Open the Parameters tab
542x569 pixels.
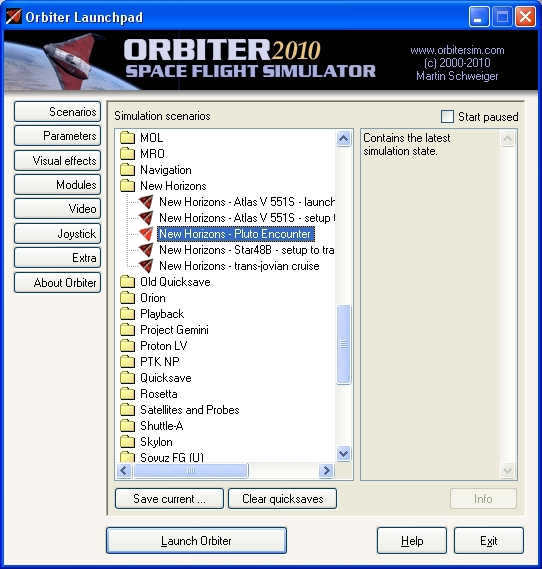57,136
